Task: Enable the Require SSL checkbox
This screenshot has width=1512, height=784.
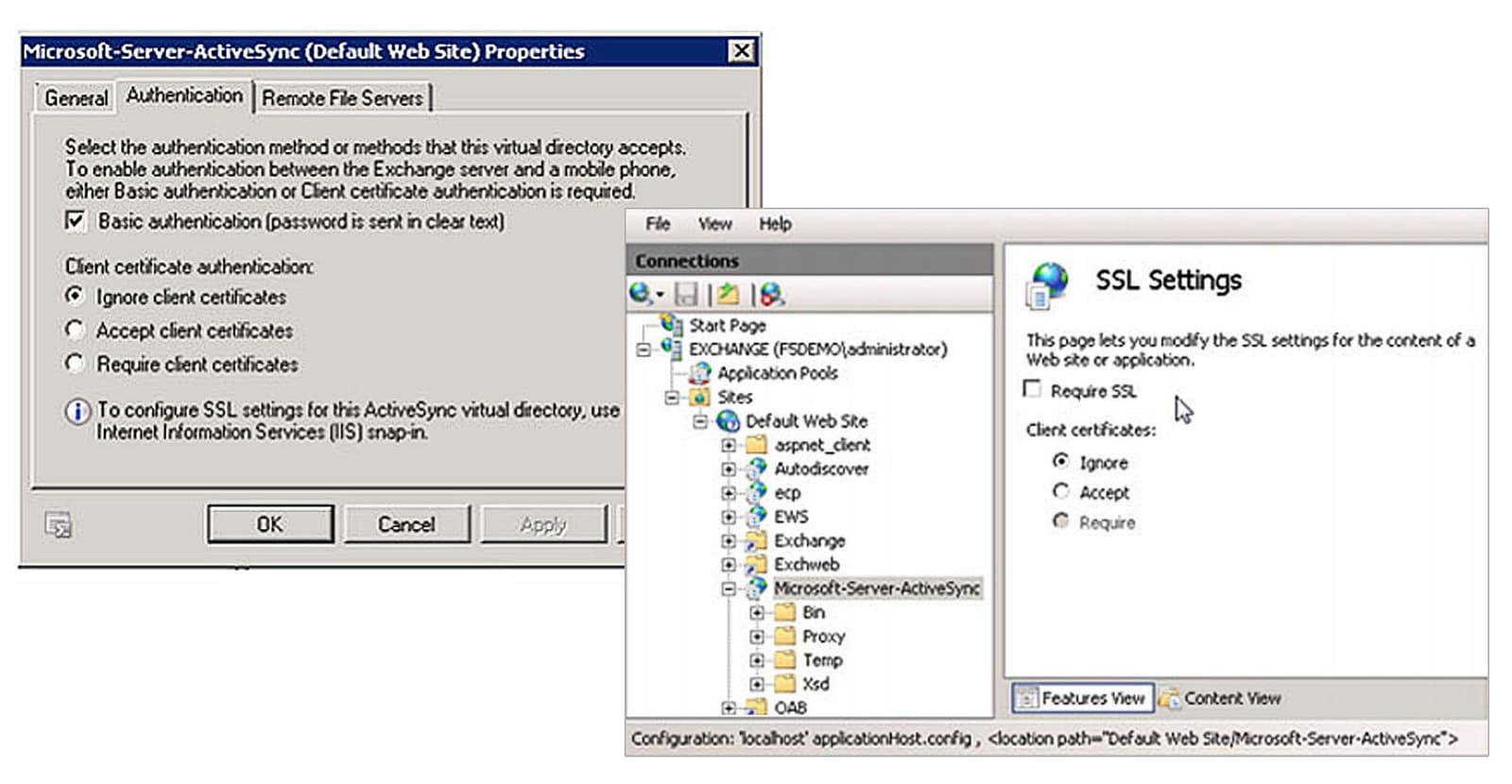Action: [1033, 389]
